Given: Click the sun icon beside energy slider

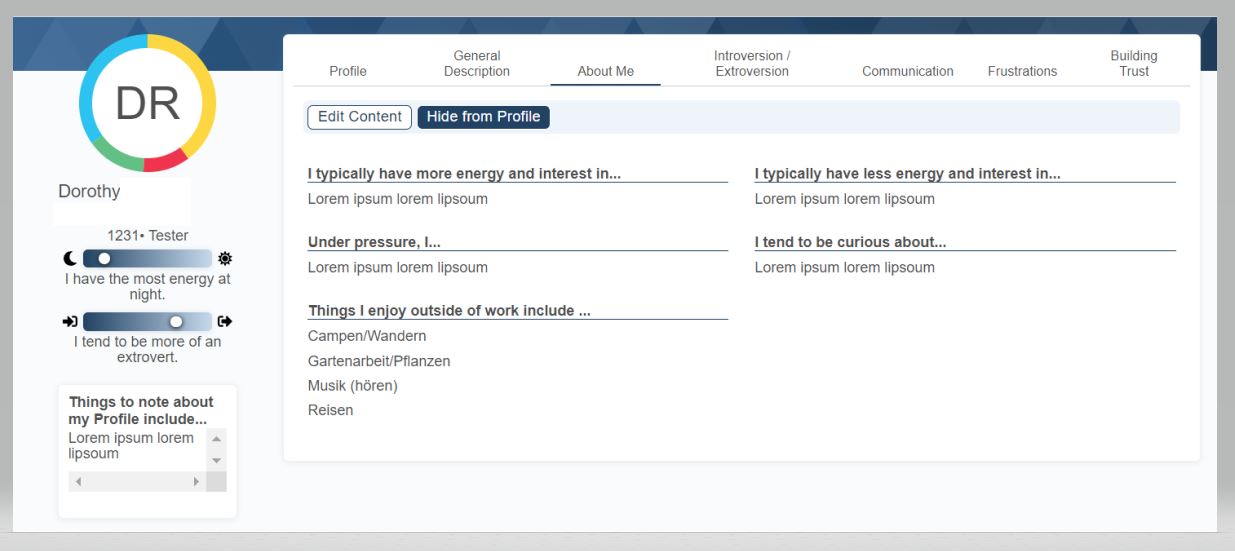Looking at the screenshot, I should pyautogui.click(x=225, y=258).
